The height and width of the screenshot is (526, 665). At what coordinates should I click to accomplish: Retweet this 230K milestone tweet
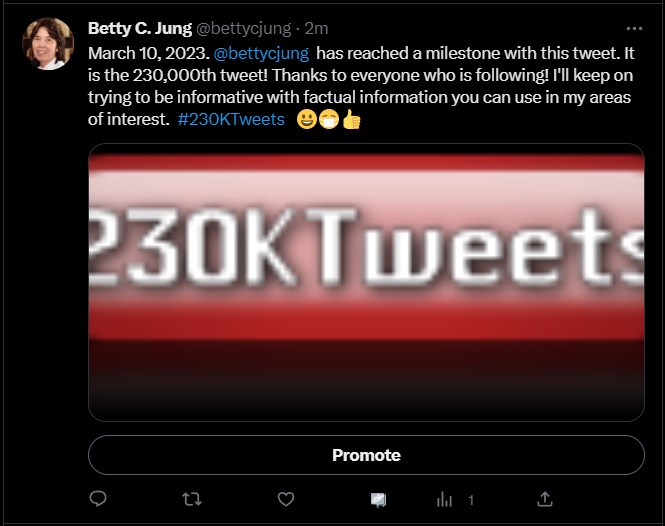click(x=191, y=498)
